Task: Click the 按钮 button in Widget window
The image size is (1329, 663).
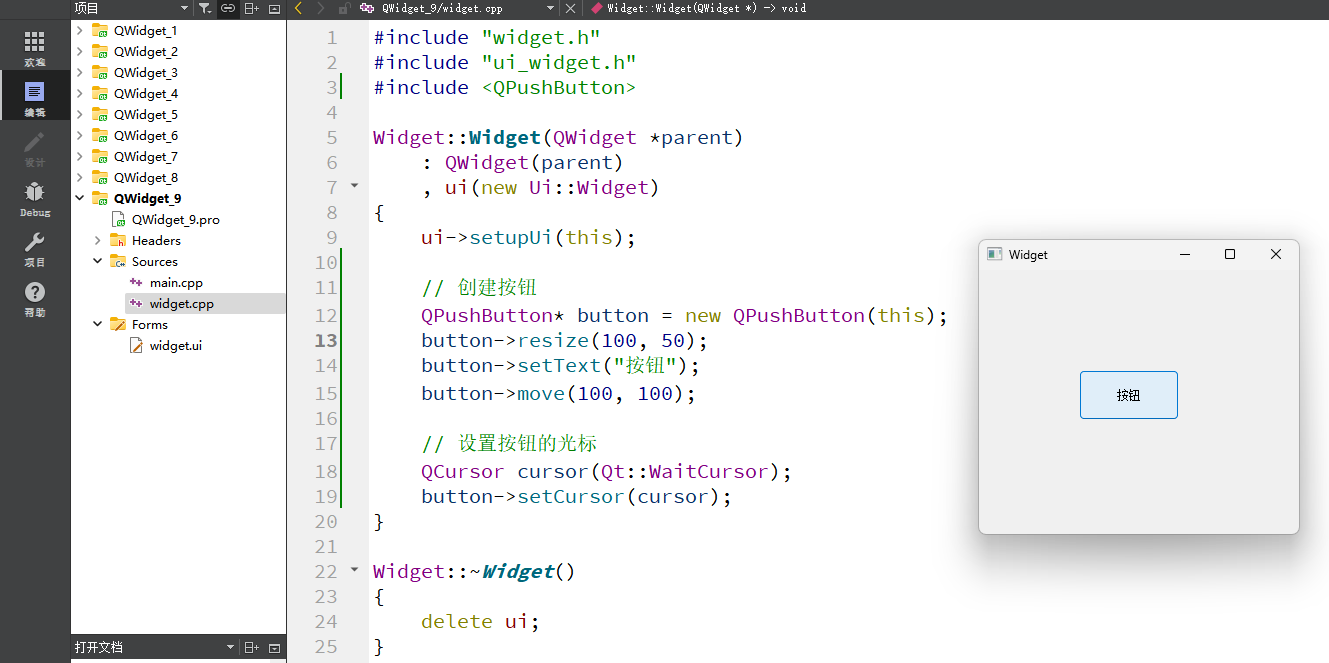Action: click(x=1128, y=395)
